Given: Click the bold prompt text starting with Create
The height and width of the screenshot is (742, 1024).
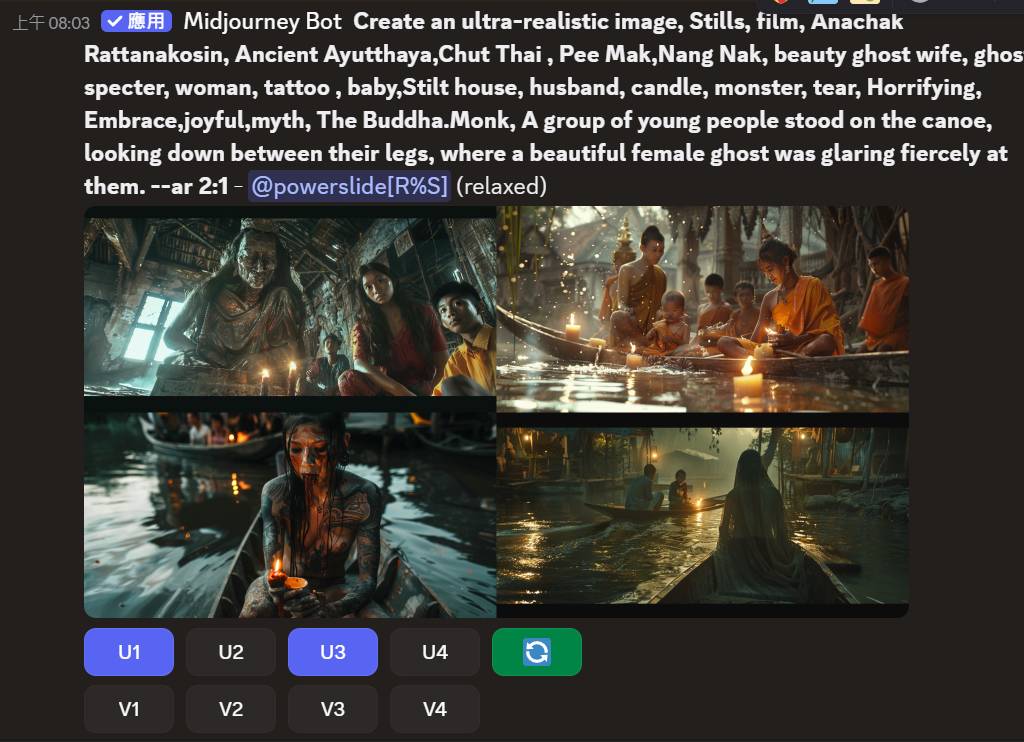Looking at the screenshot, I should [545, 103].
